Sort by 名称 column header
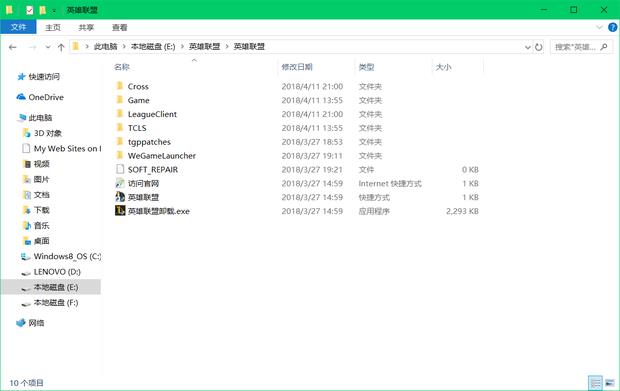The image size is (620, 391). [122, 67]
